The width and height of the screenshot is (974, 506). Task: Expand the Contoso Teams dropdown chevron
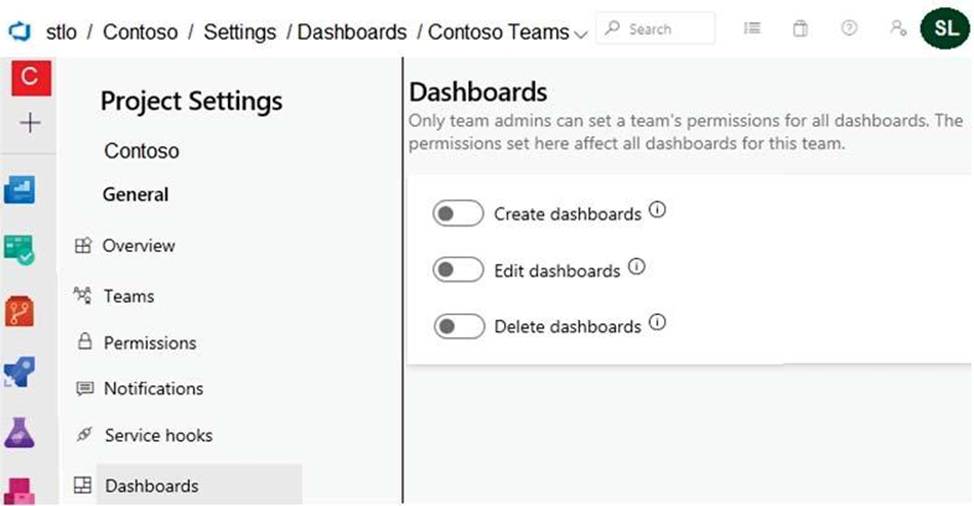click(x=581, y=34)
